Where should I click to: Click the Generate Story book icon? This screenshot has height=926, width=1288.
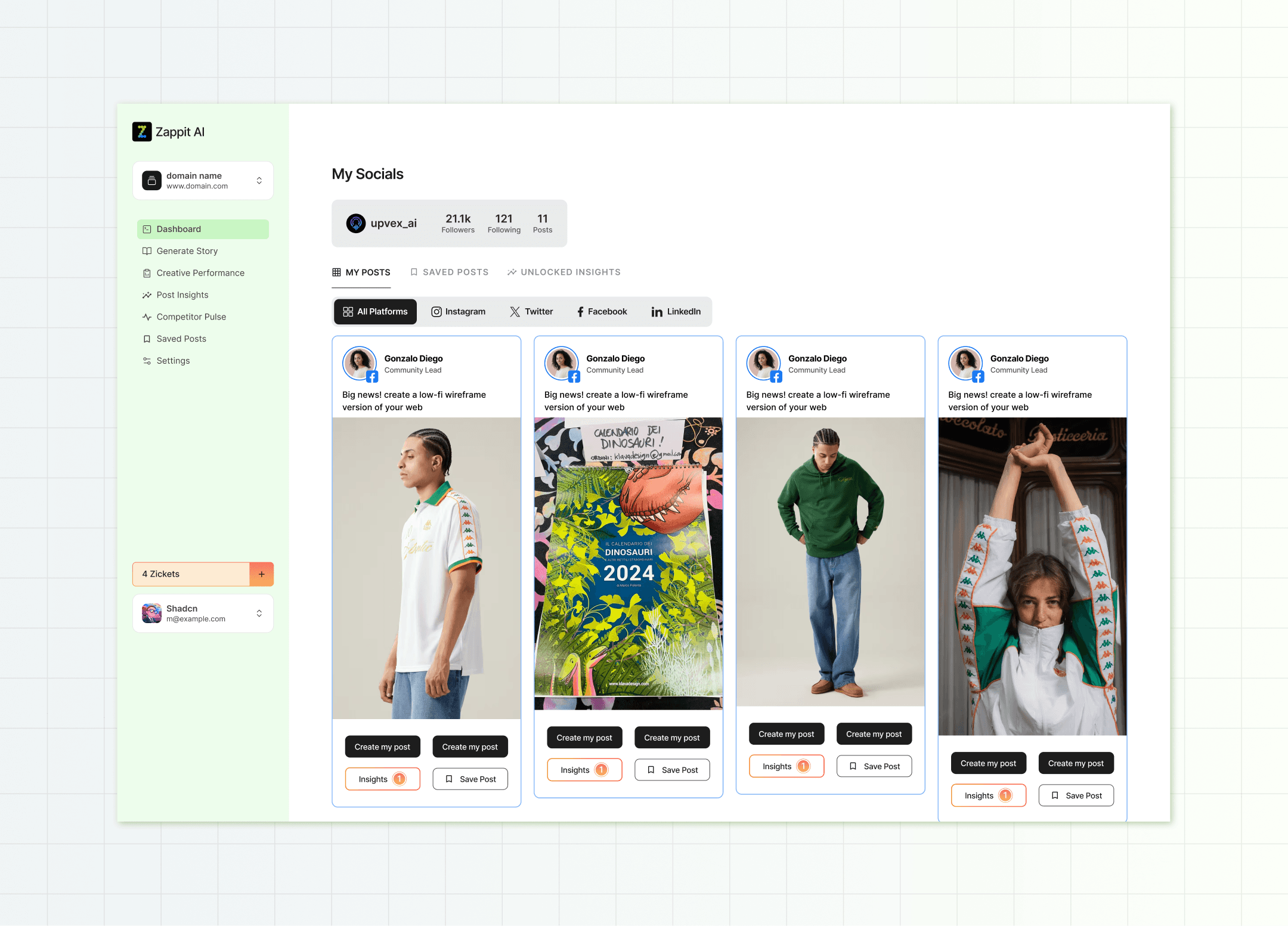pos(147,251)
